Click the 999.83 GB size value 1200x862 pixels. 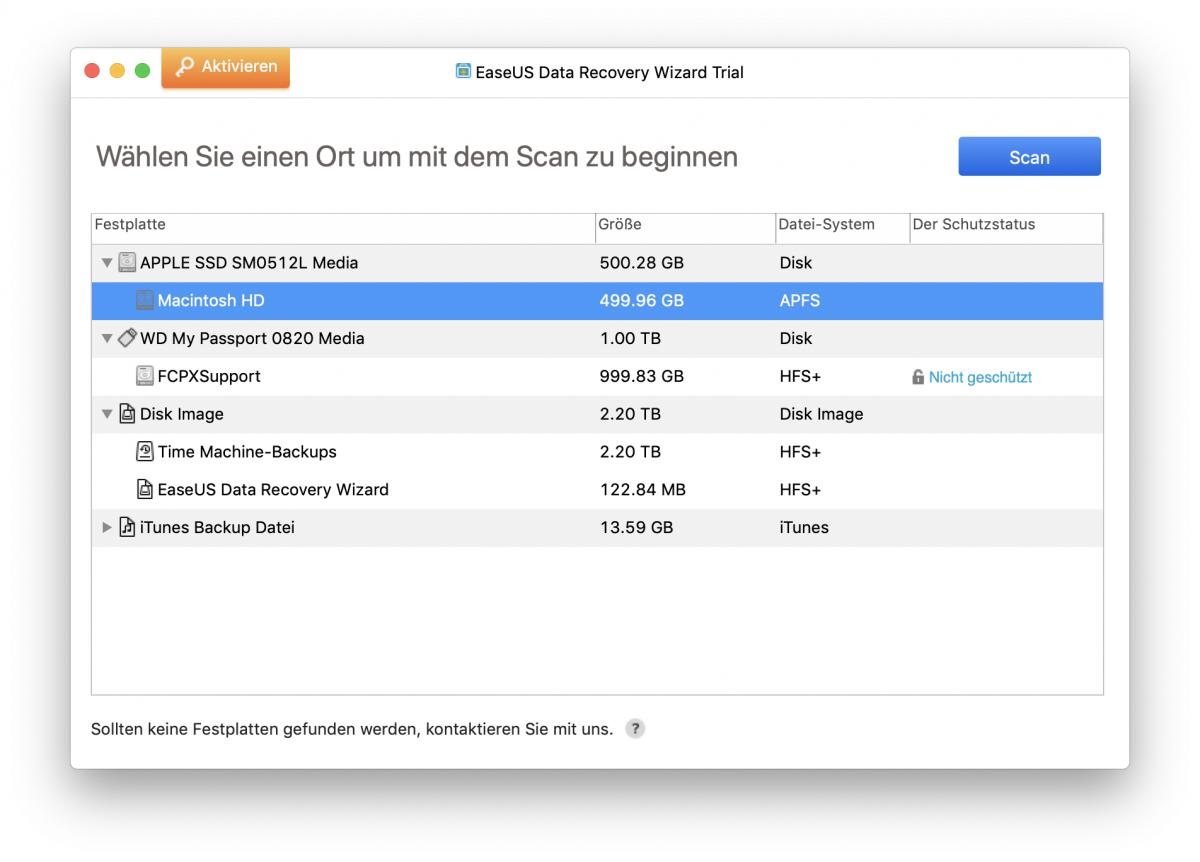click(x=642, y=377)
